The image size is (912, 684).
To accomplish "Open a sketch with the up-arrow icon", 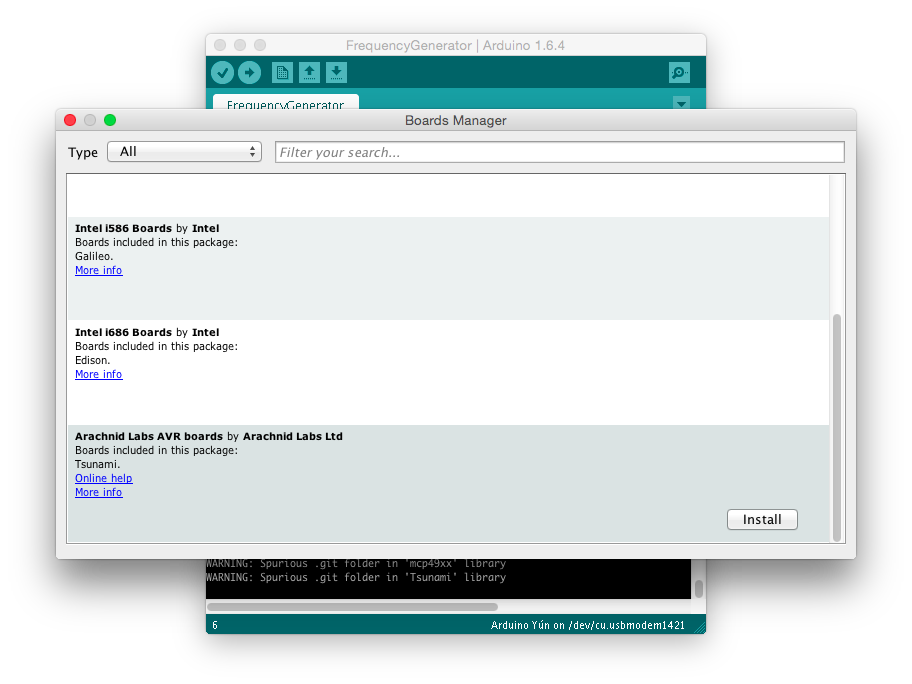I will click(x=309, y=73).
